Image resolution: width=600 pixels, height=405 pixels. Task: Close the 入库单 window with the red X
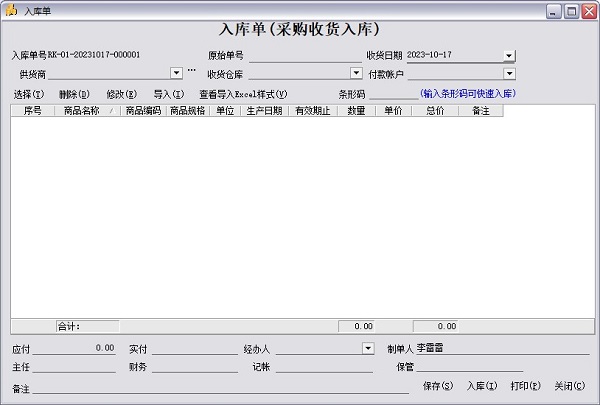pyautogui.click(x=589, y=11)
